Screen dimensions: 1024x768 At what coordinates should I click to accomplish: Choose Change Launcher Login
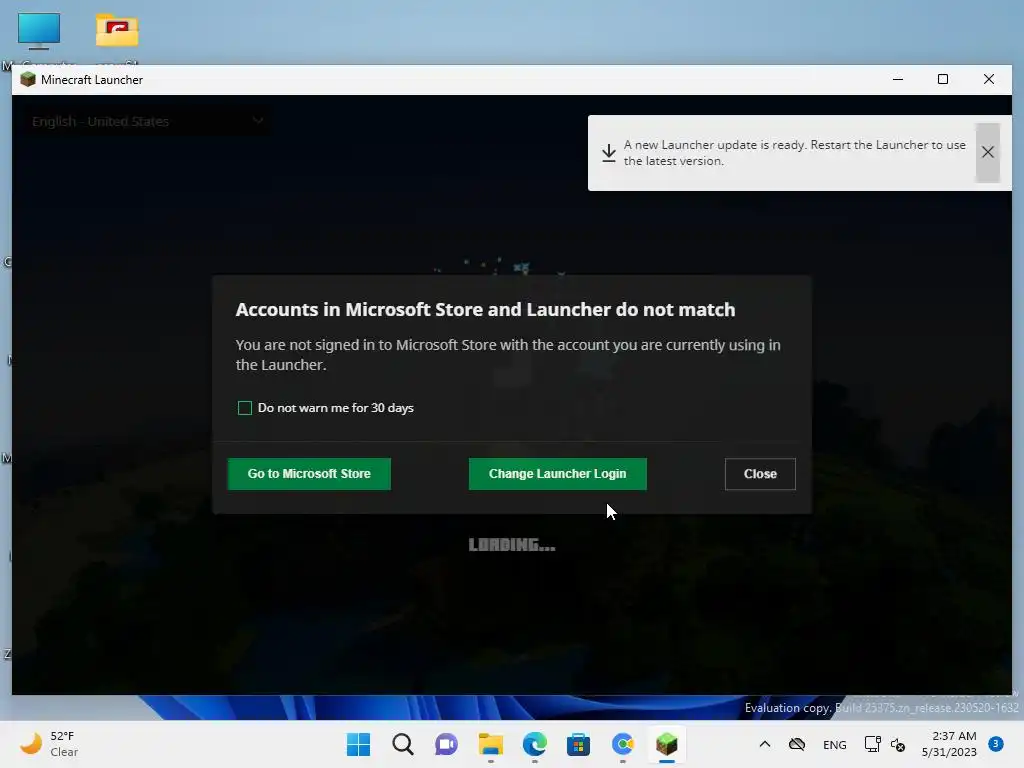558,474
